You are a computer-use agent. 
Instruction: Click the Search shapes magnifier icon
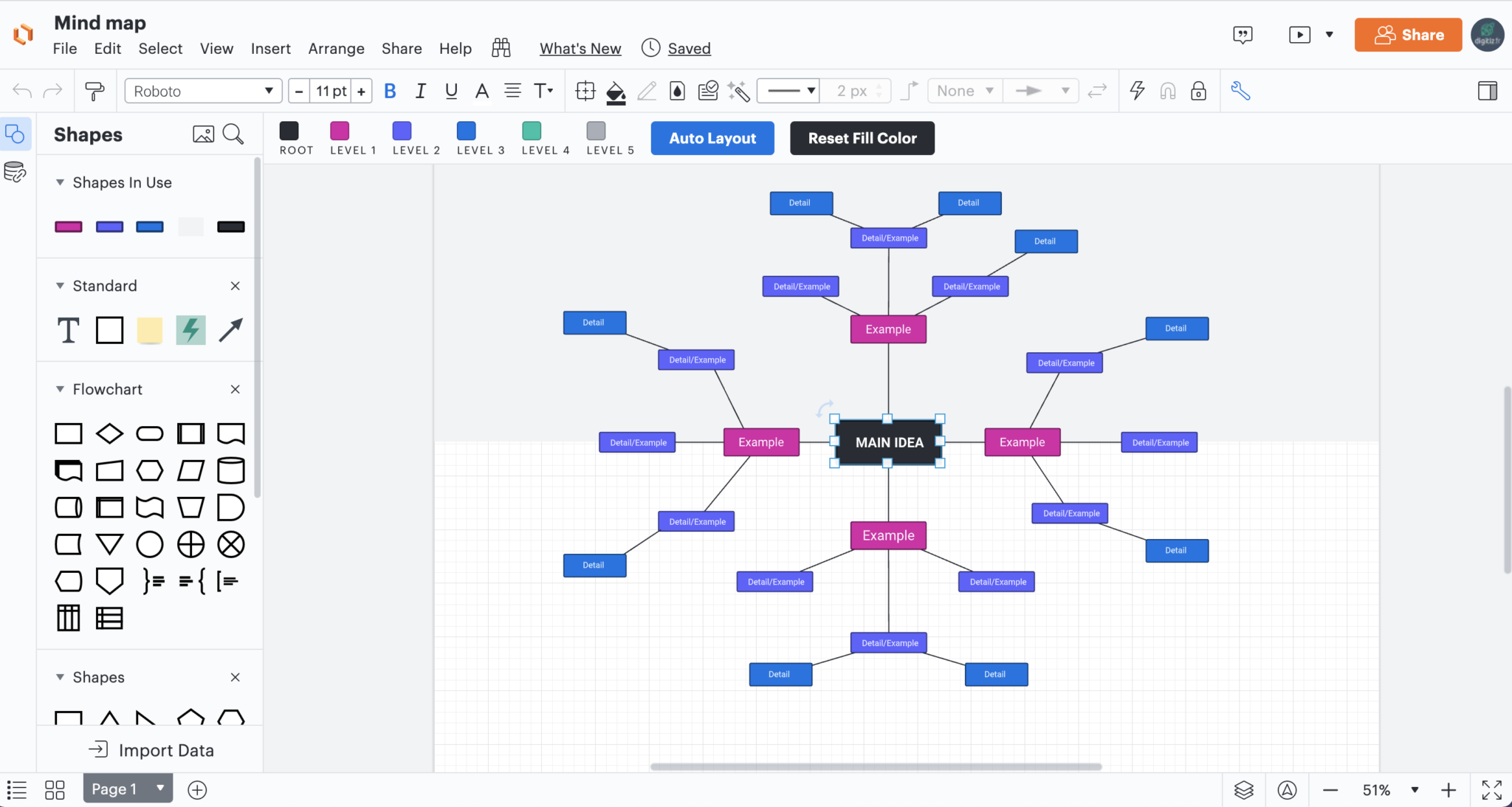[x=233, y=134]
